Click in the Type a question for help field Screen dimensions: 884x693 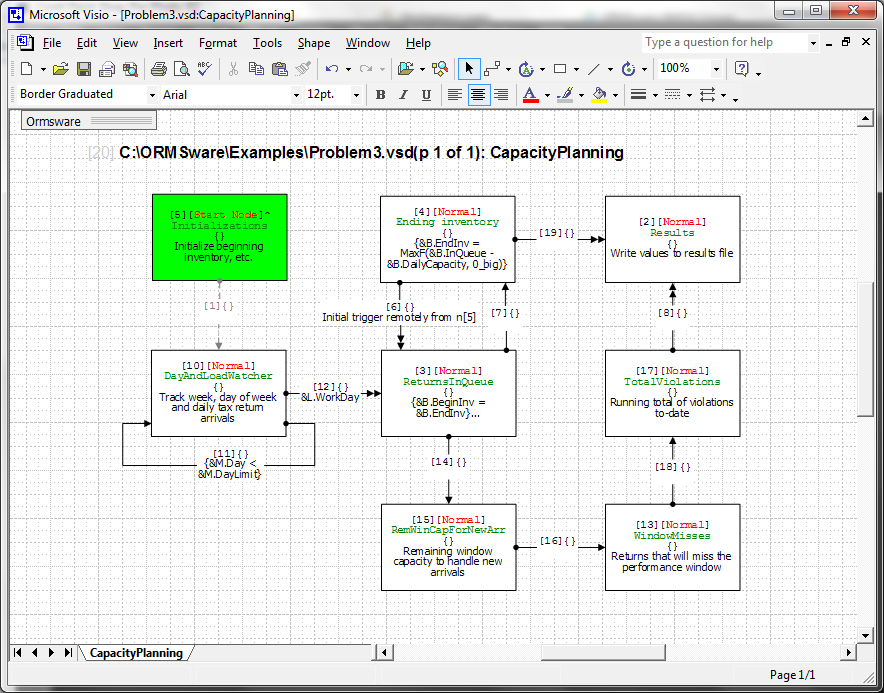tap(724, 42)
